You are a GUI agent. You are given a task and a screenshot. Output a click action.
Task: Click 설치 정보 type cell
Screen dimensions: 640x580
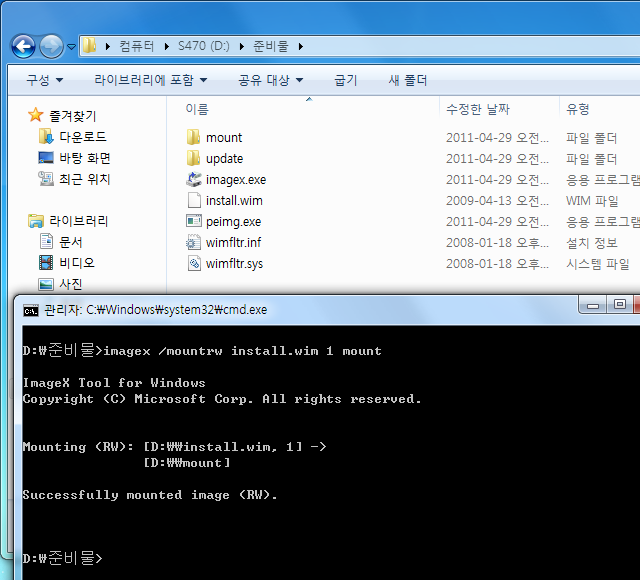click(x=592, y=243)
